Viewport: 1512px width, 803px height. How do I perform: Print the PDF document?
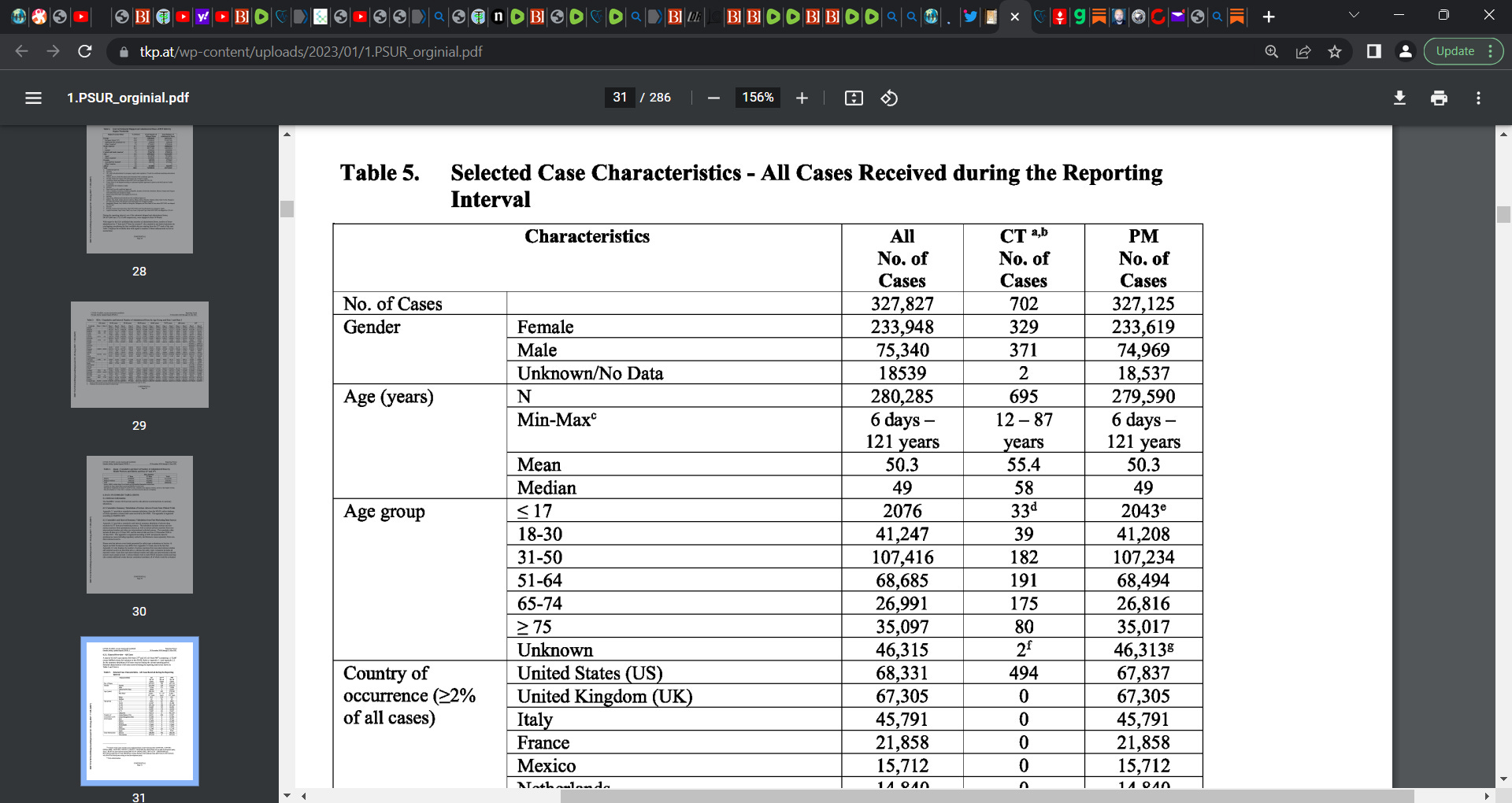[1439, 98]
